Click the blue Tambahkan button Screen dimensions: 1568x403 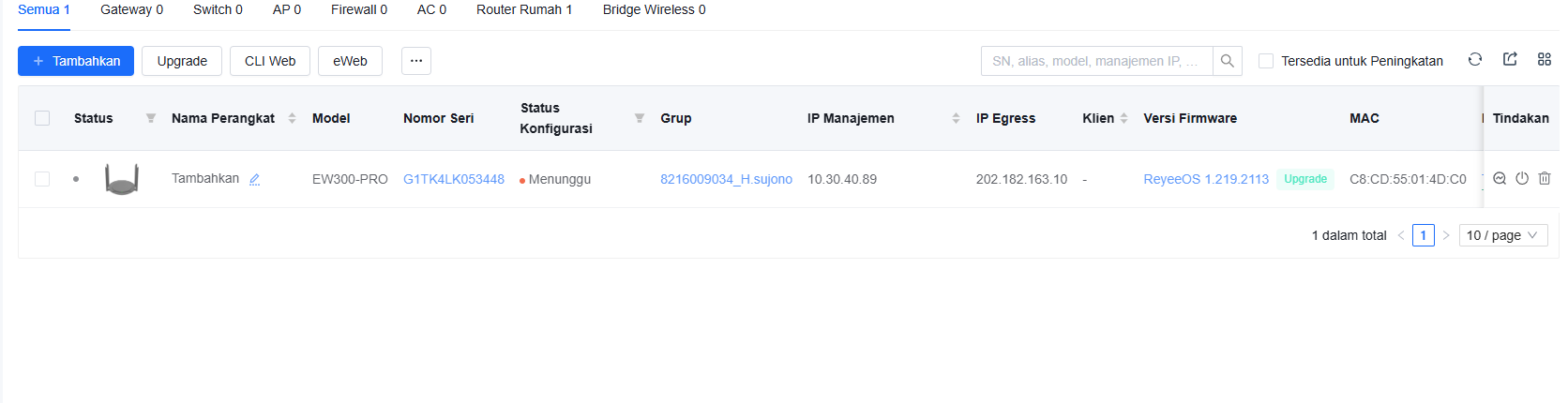[76, 61]
